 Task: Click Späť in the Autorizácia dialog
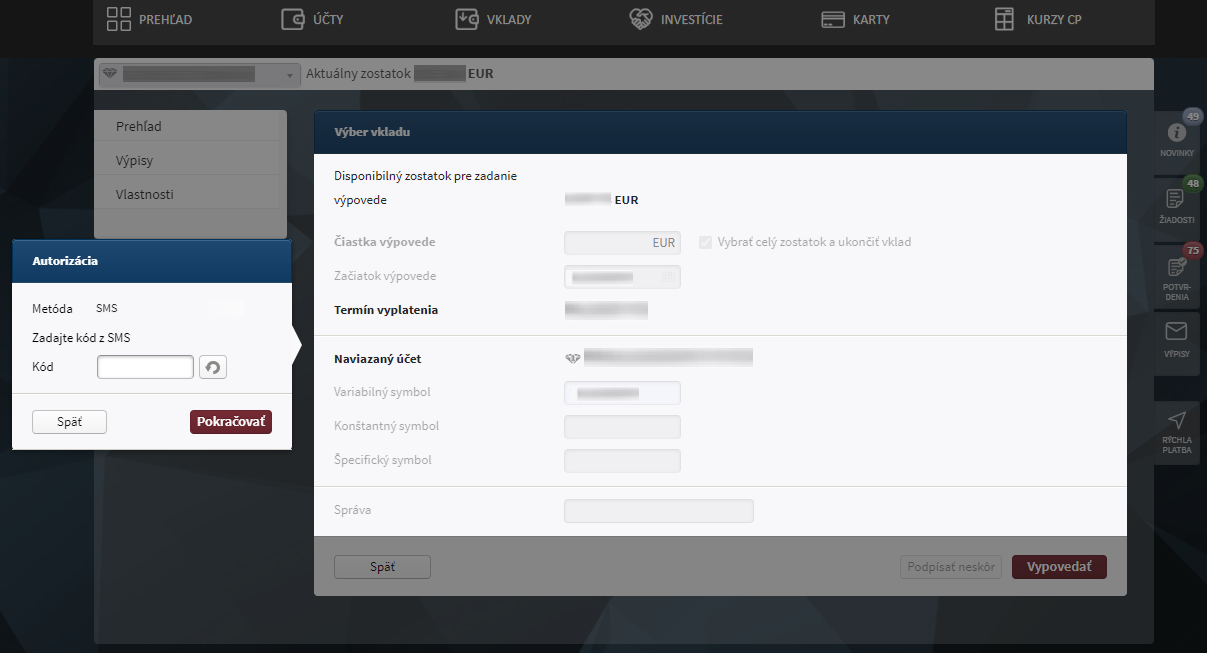pyautogui.click(x=69, y=422)
